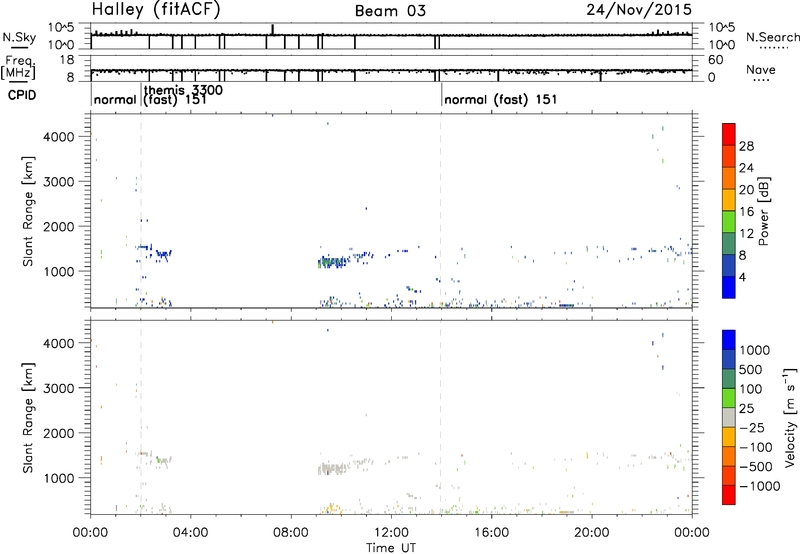
Task: Click the 'Time UT' axis label
Action: (x=391, y=548)
